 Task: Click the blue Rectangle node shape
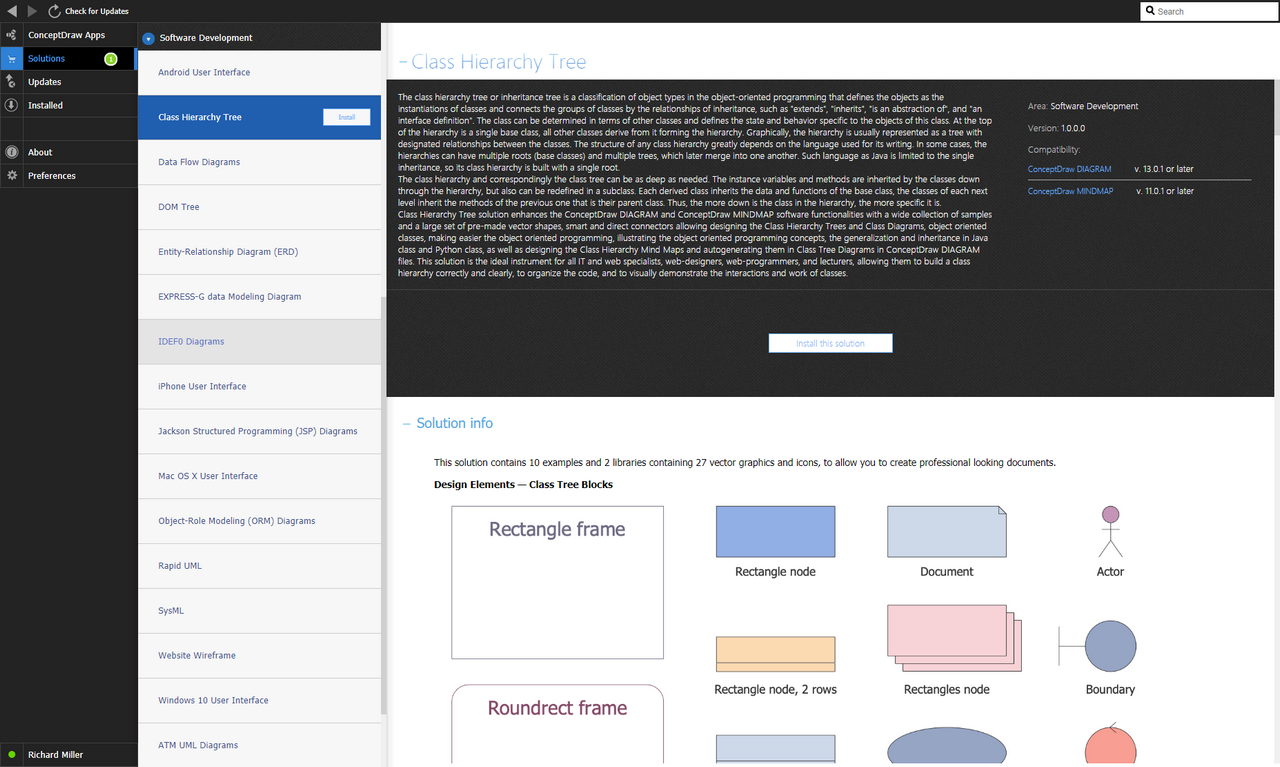pyautogui.click(x=775, y=531)
